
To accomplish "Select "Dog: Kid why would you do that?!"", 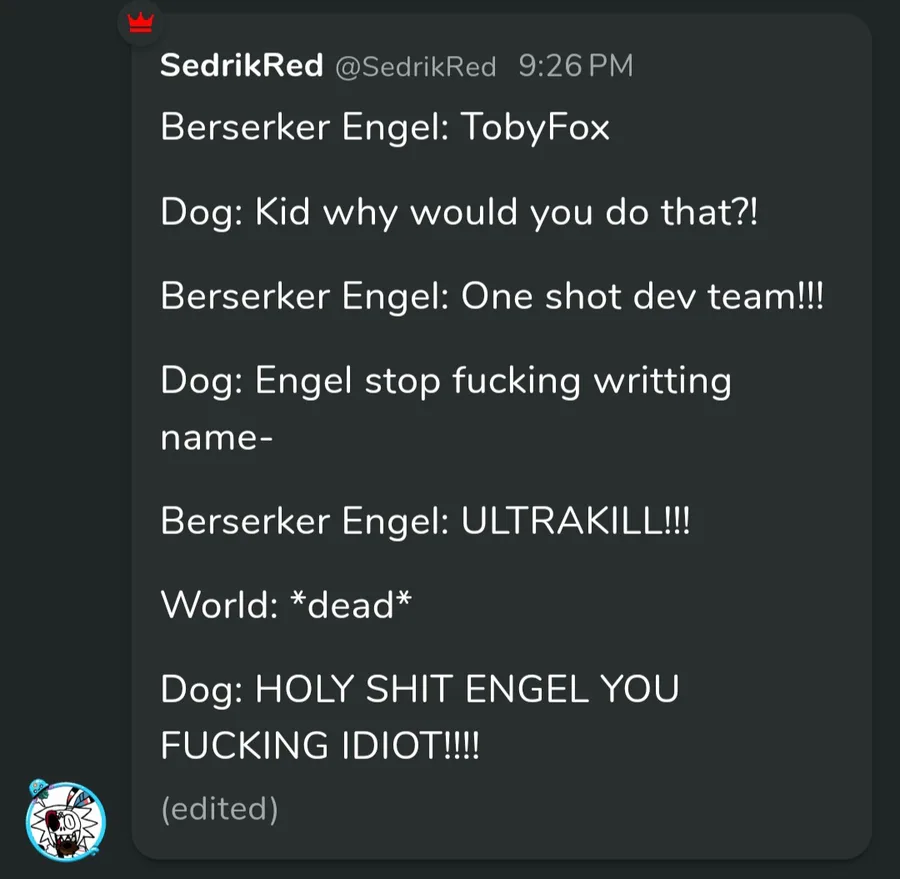I will (459, 212).
